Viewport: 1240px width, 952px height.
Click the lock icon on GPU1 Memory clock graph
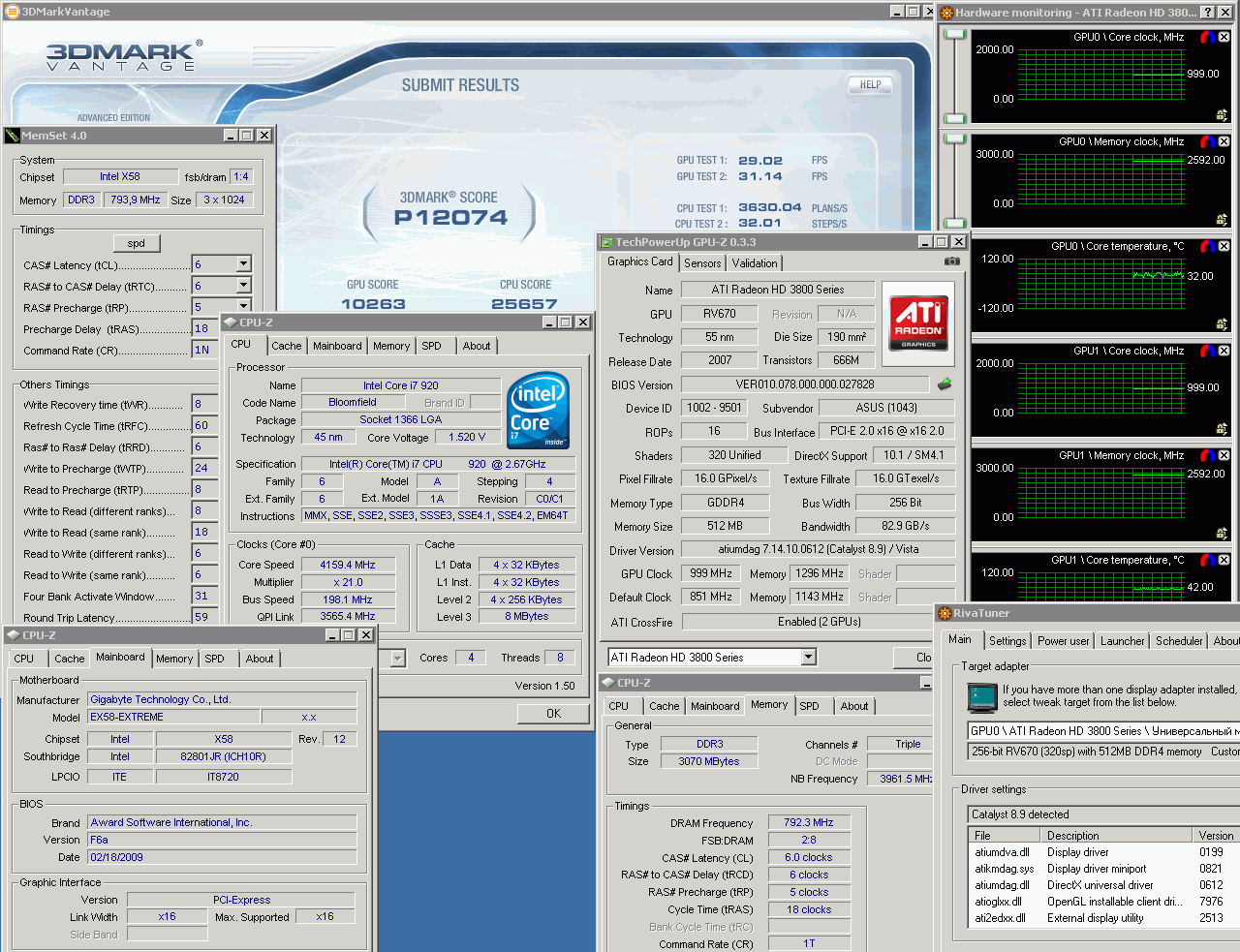1223,534
